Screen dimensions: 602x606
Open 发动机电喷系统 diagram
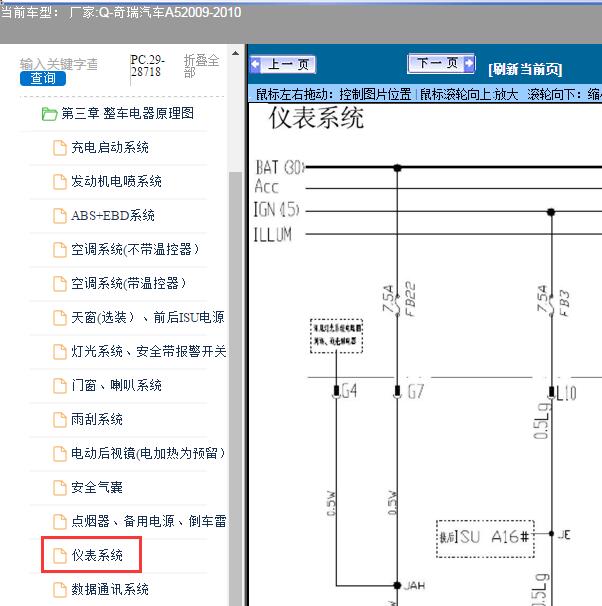click(116, 182)
